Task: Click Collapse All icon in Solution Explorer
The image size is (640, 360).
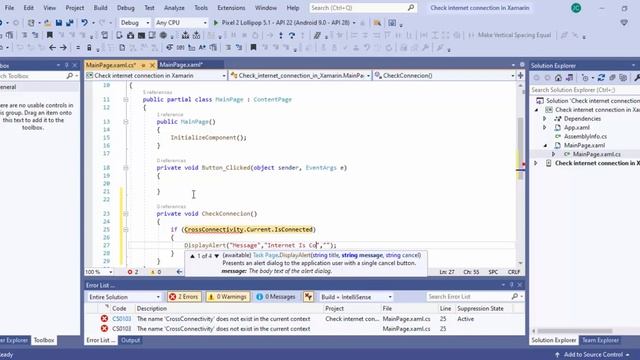Action: 612,78
